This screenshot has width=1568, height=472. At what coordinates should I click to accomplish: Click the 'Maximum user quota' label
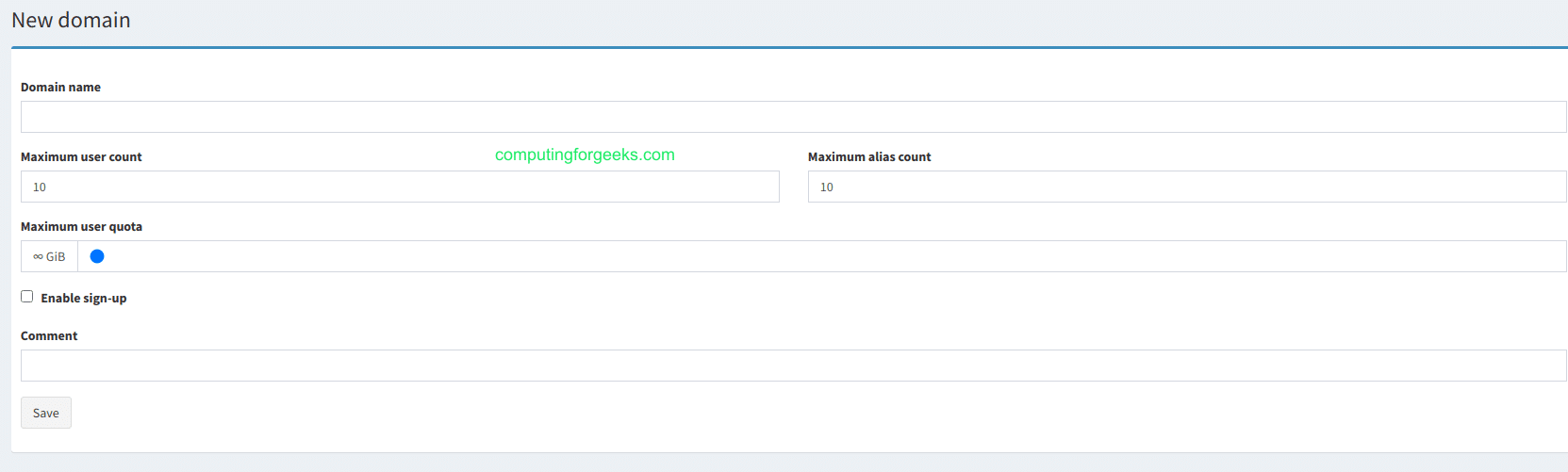coord(82,226)
